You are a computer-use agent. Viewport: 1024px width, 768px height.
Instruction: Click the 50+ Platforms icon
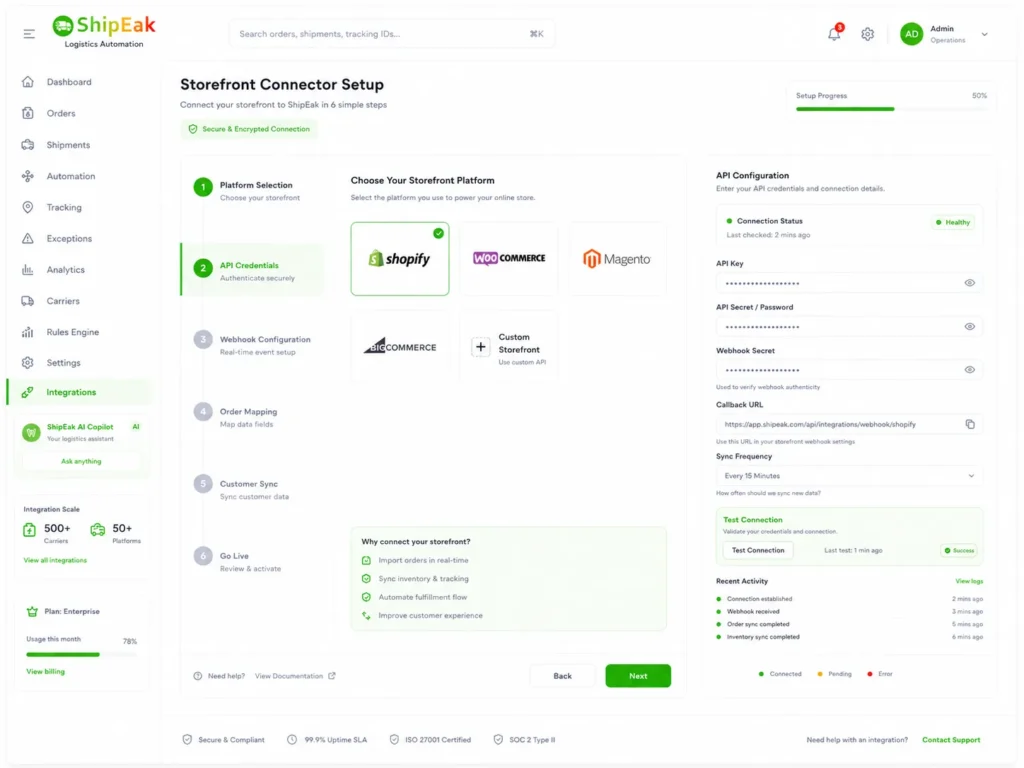click(x=97, y=530)
